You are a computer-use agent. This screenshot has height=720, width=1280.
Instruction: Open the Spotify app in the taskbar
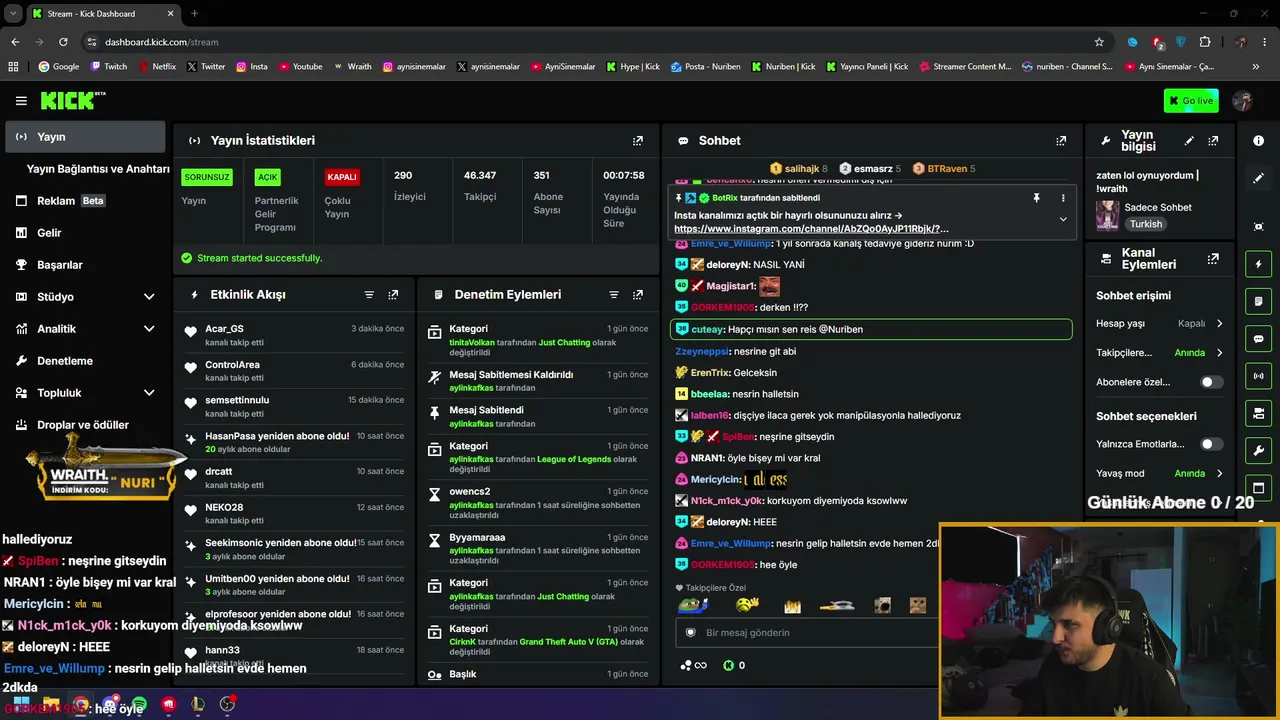coord(139,704)
